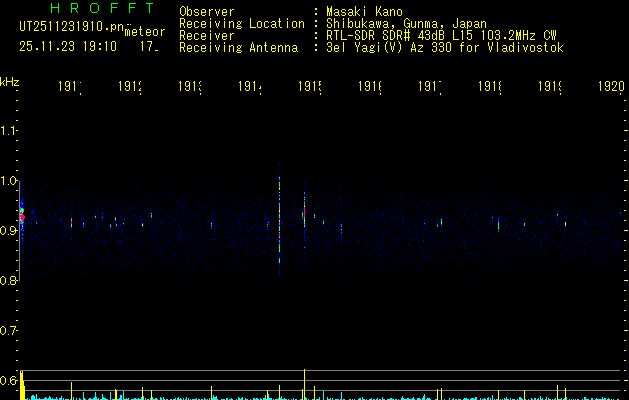Click the 0.9 frequency axis label

8,230
